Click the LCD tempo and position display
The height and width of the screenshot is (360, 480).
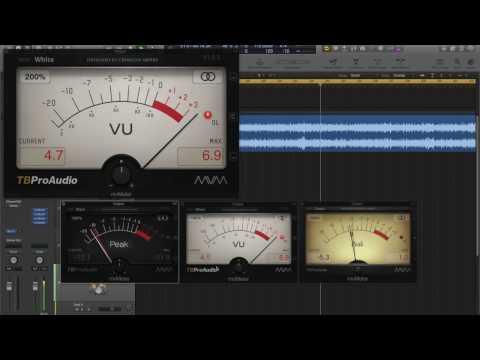(x=278, y=50)
